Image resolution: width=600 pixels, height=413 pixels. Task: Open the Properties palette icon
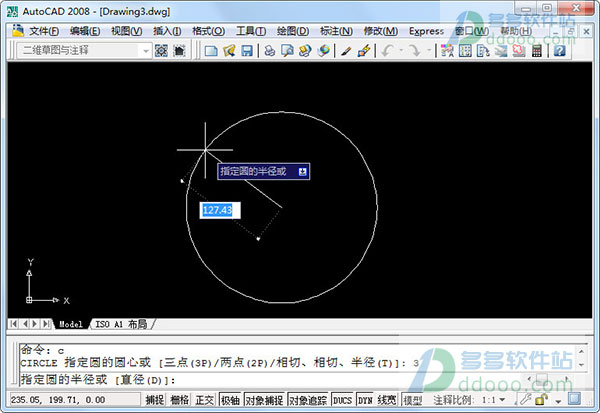447,51
